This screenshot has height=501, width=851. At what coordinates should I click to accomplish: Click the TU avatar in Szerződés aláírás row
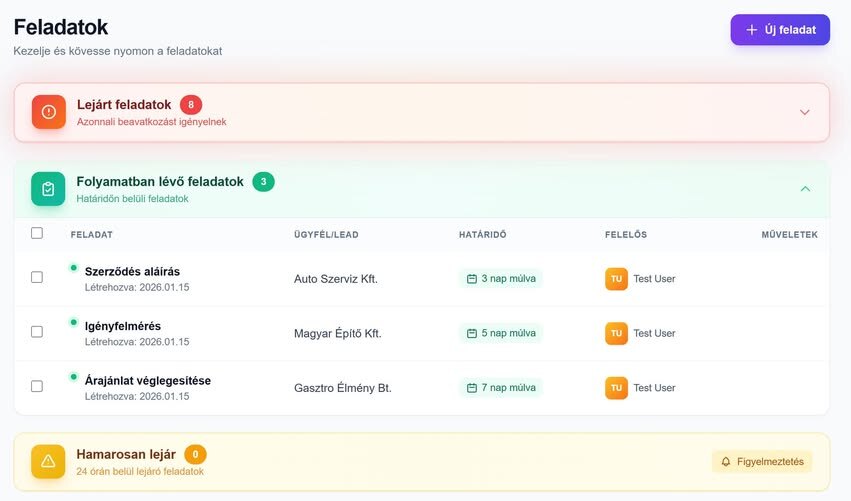click(x=617, y=279)
